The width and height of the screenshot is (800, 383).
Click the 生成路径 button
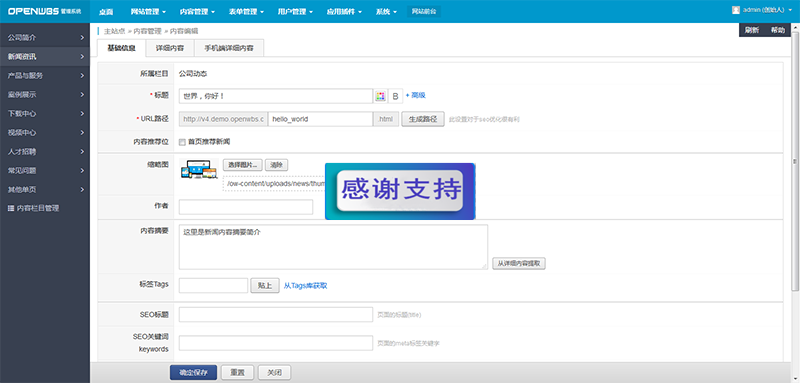click(x=423, y=119)
